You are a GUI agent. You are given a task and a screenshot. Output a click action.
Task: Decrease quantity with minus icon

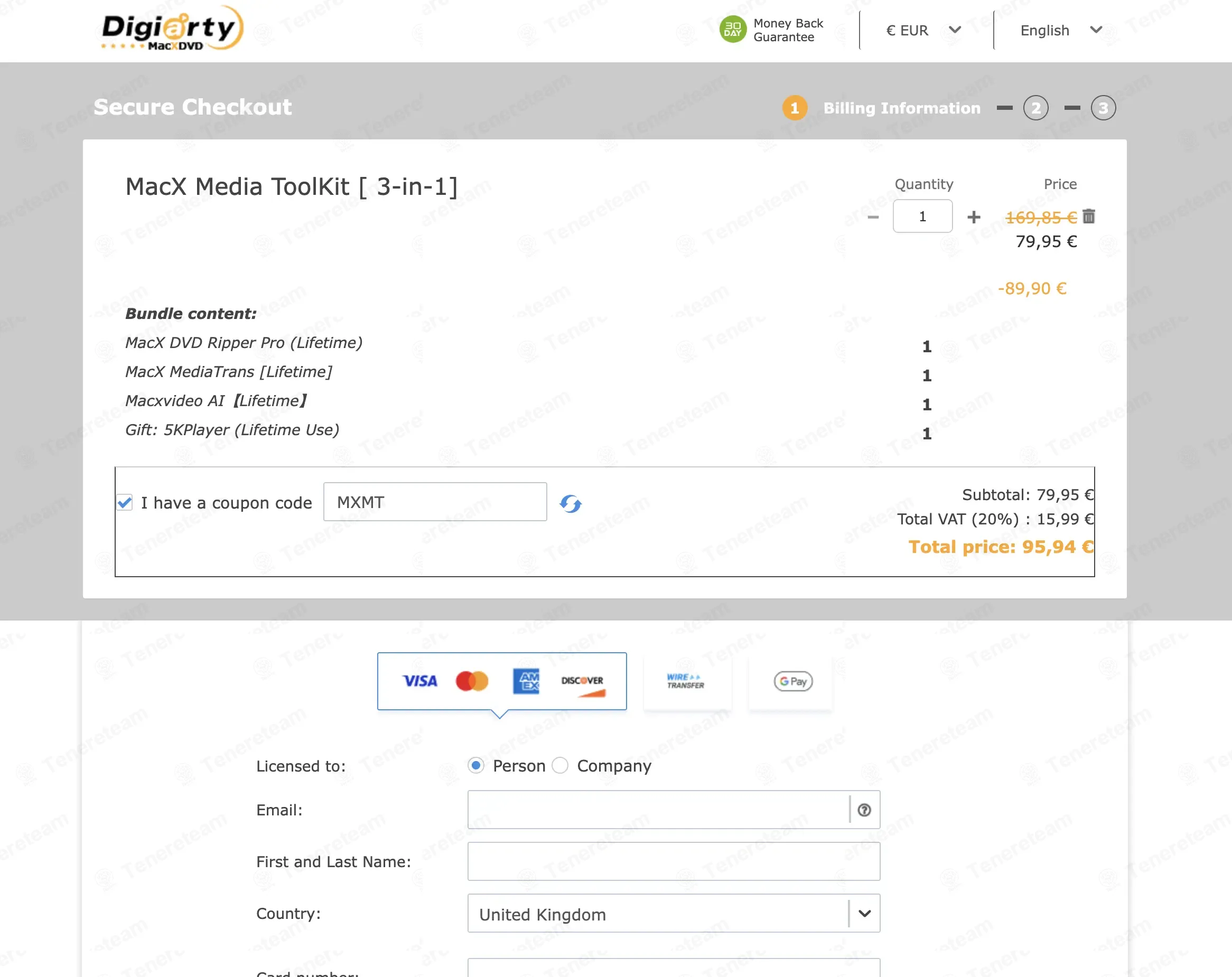point(873,217)
